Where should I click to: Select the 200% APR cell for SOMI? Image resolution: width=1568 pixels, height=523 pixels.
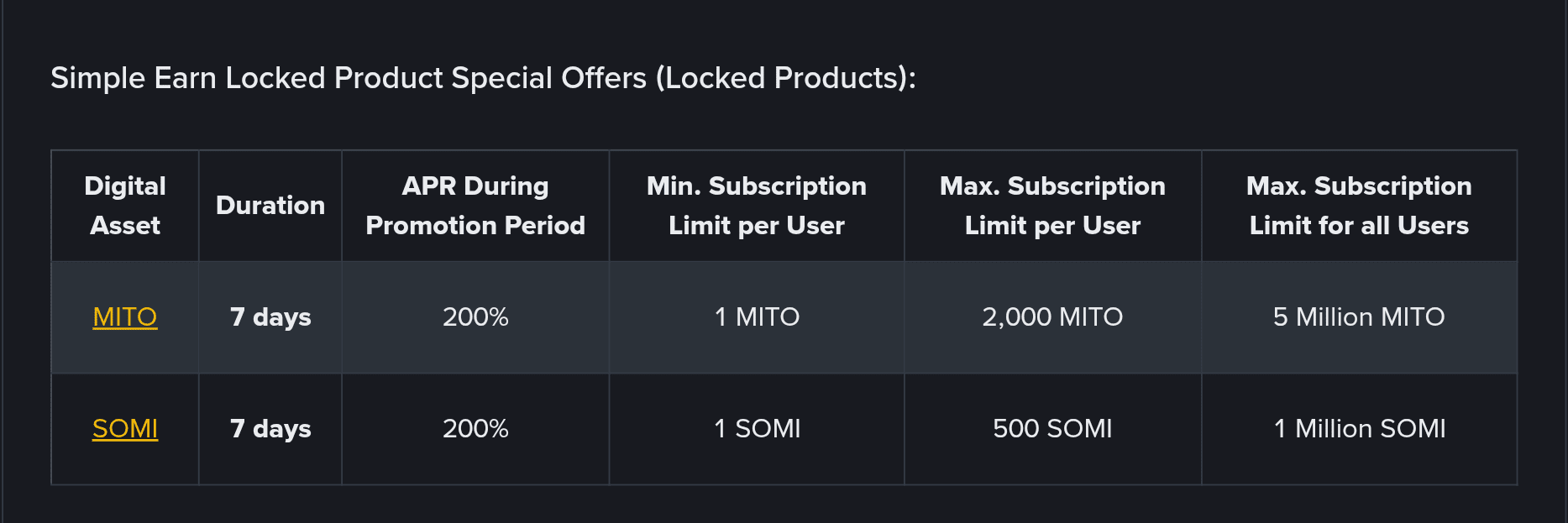pos(475,429)
